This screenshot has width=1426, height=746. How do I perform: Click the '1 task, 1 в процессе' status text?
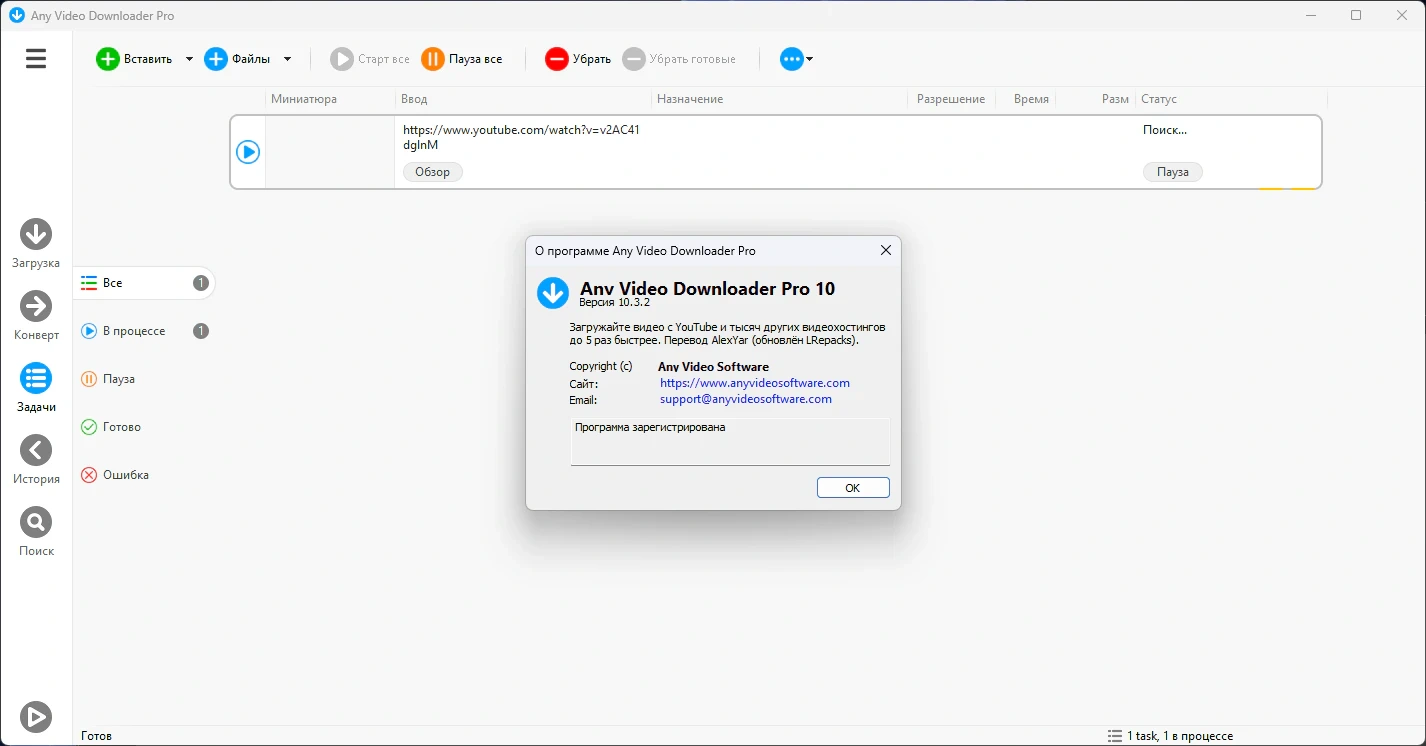(1180, 736)
